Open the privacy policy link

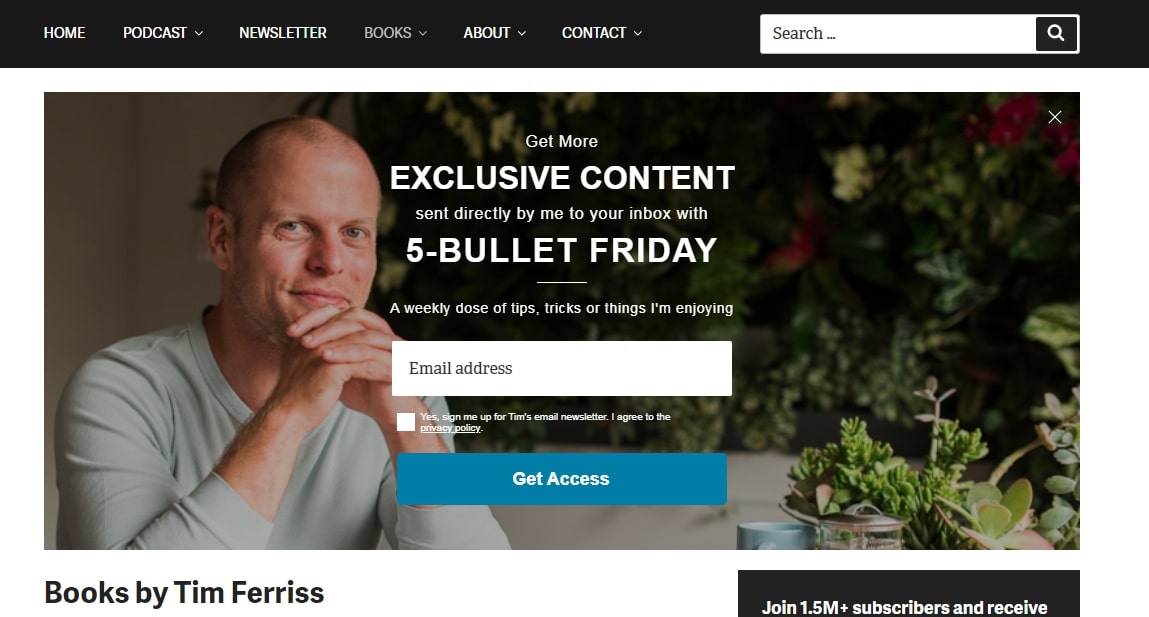click(x=451, y=428)
